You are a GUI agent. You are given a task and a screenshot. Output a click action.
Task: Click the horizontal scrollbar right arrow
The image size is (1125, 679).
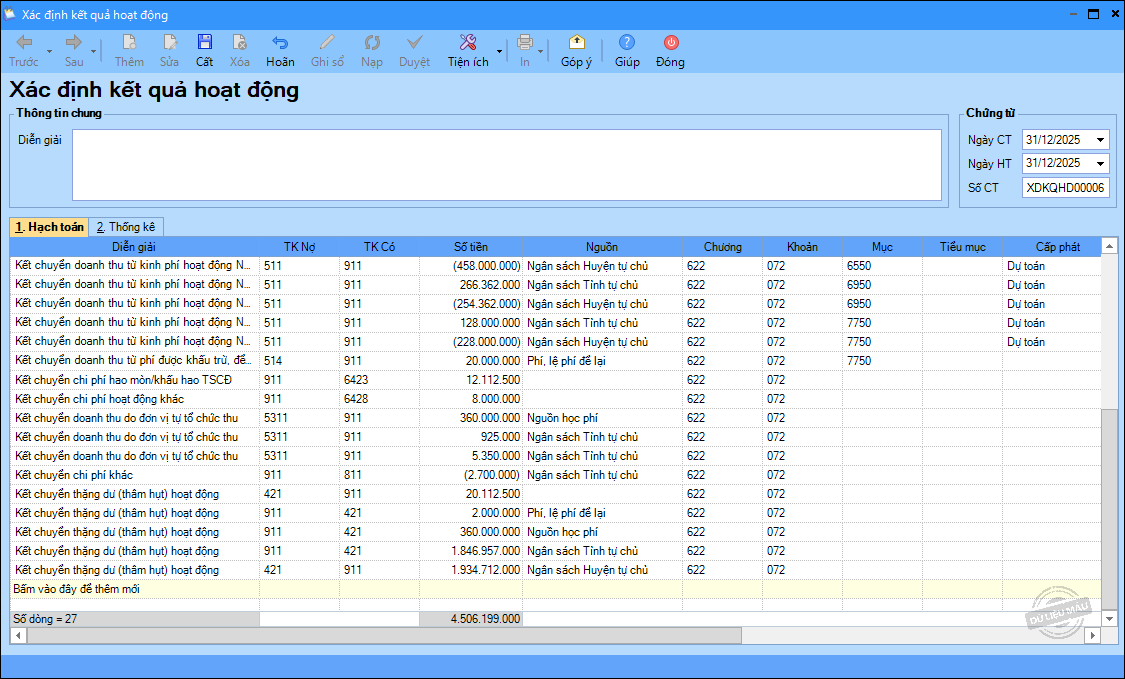coord(1093,635)
